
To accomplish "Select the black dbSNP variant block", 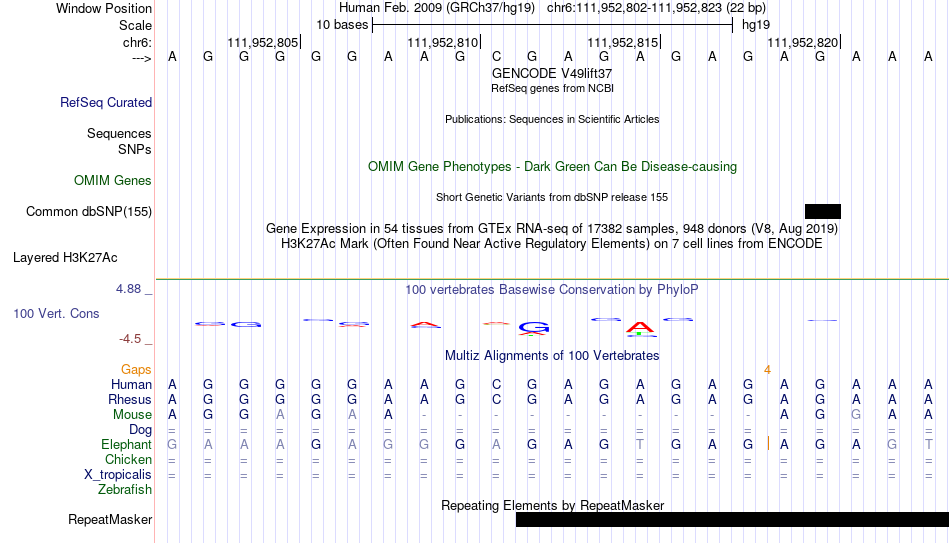I will (x=823, y=212).
